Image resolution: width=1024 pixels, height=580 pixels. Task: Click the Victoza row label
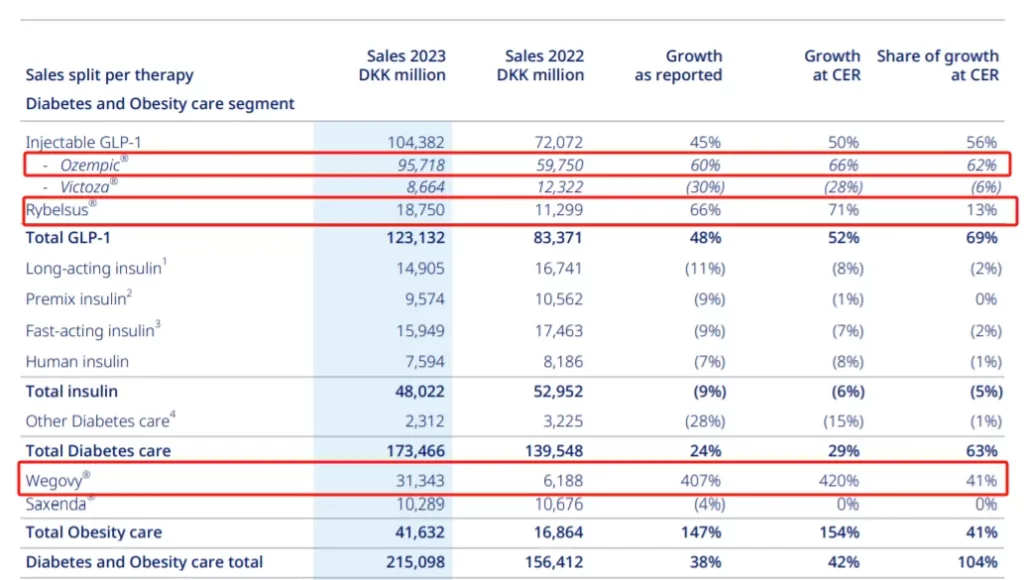click(x=89, y=187)
